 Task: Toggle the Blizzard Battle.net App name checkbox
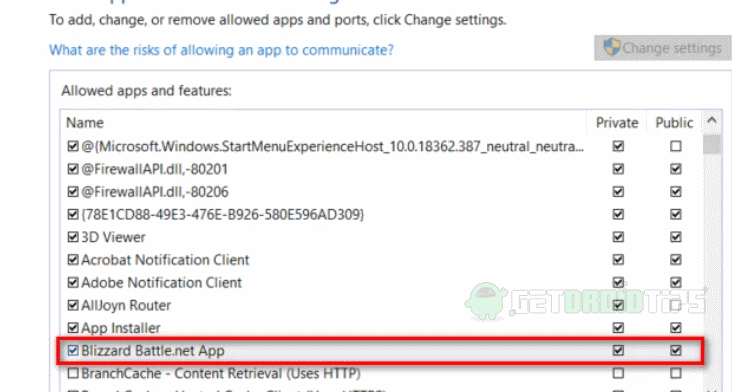[73, 350]
